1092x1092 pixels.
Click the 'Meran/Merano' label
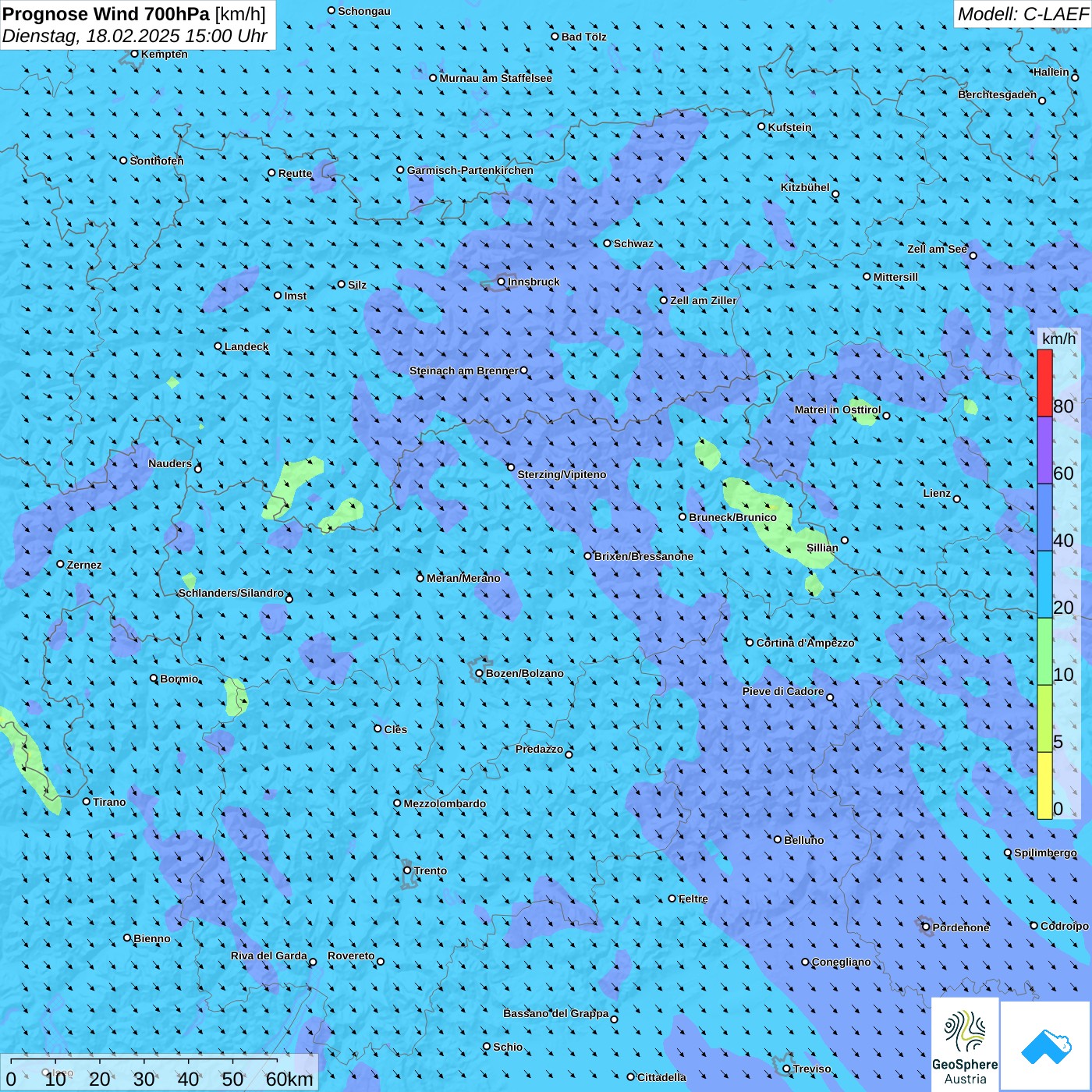(x=463, y=578)
